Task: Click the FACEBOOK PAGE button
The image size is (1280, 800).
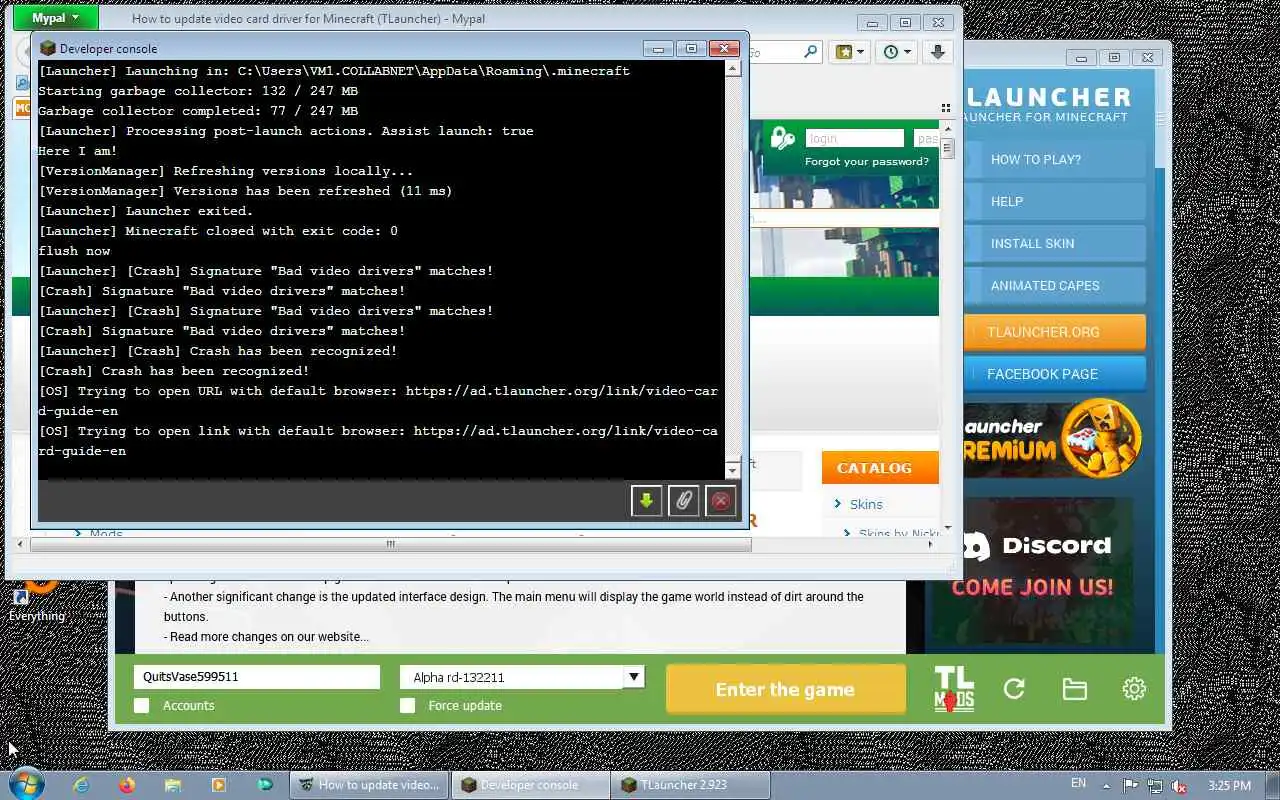Action: pyautogui.click(x=1055, y=373)
